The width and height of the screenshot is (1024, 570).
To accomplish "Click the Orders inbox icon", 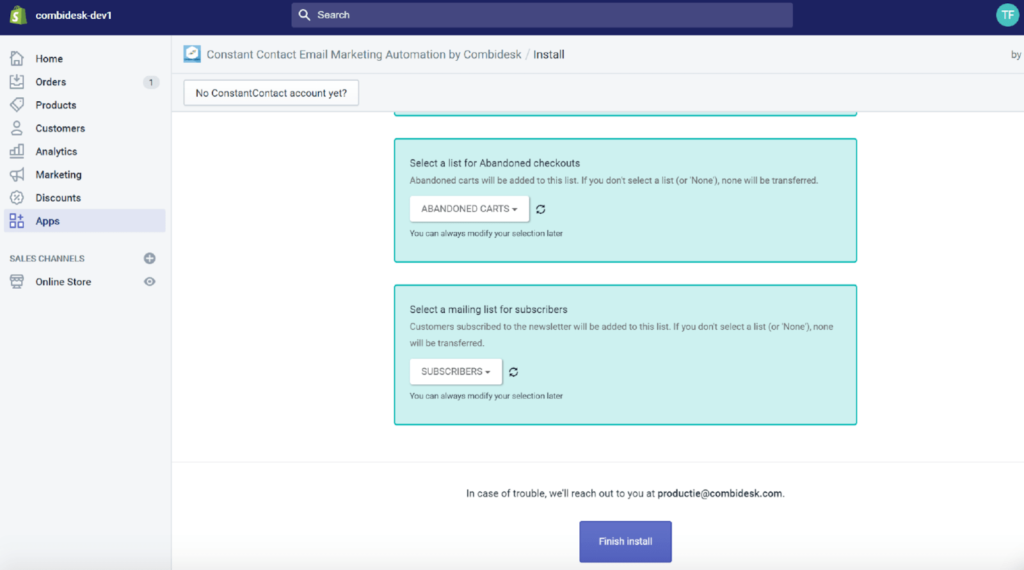I will [x=17, y=82].
